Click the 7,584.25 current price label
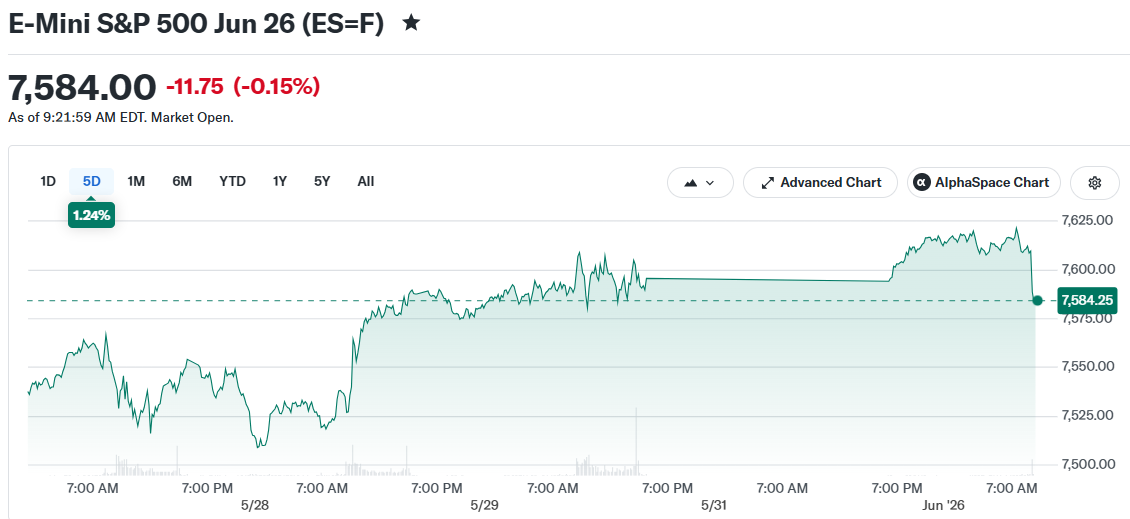 point(1087,300)
